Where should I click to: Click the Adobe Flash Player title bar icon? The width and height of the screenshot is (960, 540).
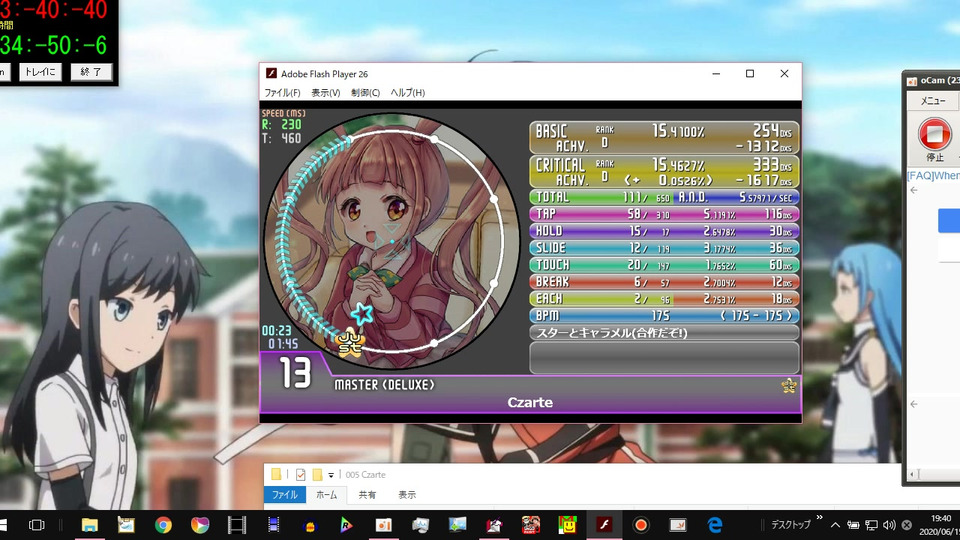pos(271,73)
